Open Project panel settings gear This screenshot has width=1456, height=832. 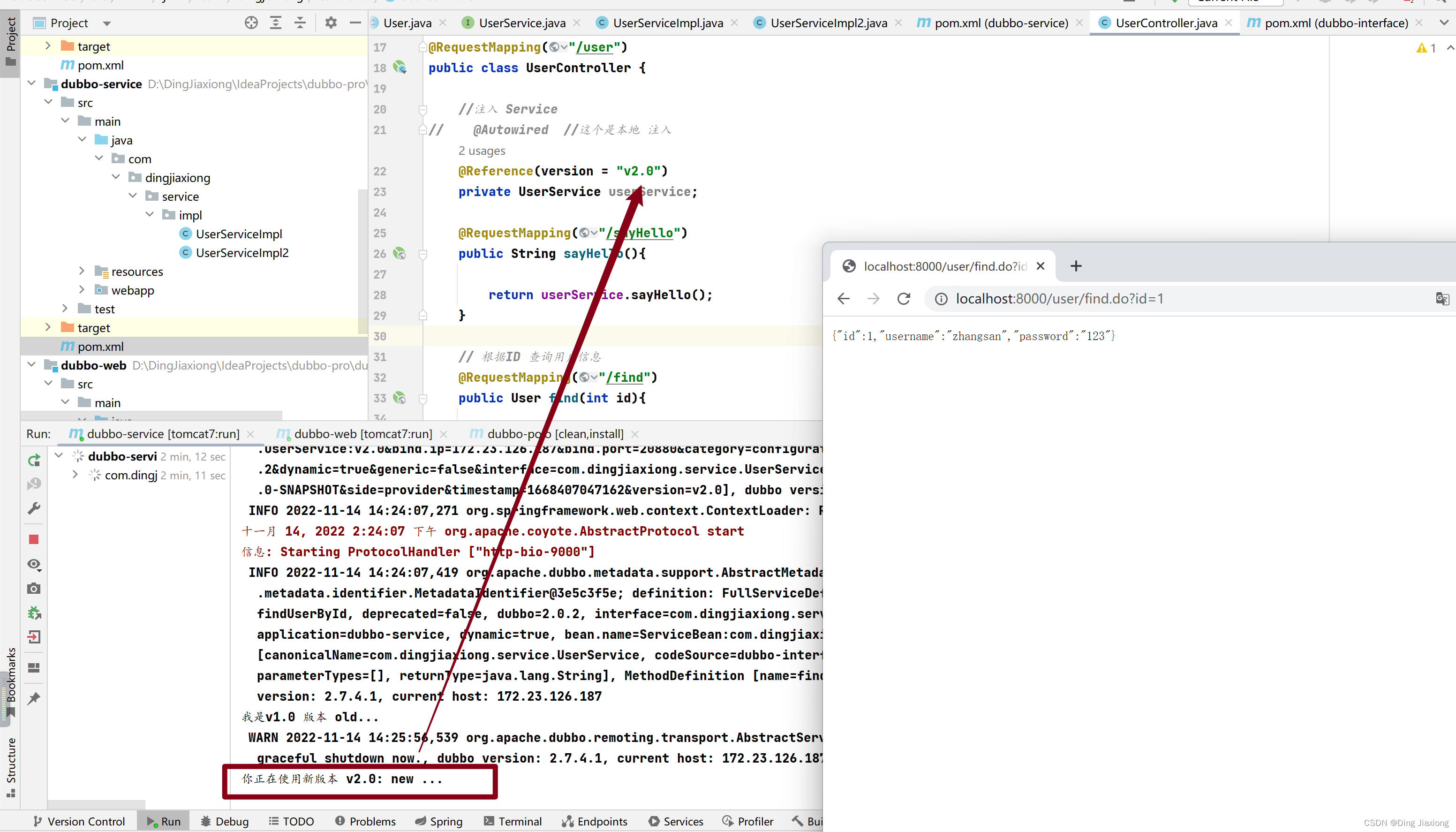331,23
